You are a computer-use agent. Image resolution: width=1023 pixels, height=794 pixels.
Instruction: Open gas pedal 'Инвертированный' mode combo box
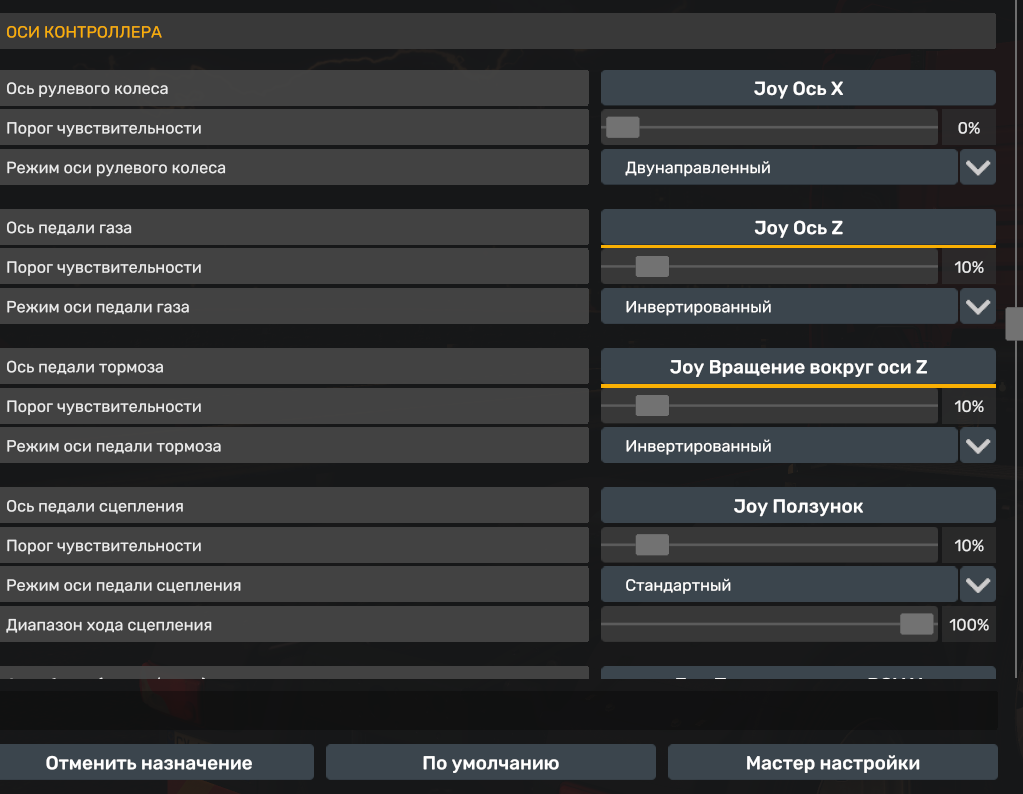778,307
